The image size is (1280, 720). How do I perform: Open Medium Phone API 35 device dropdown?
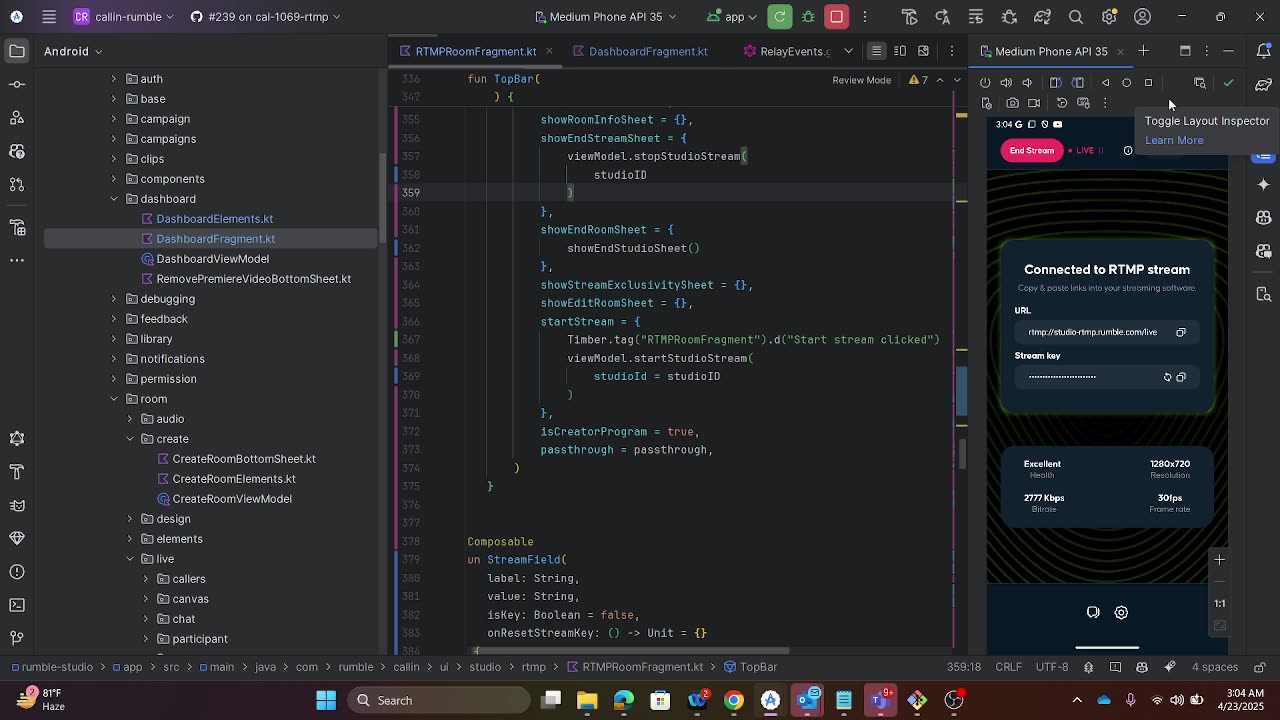coord(606,17)
